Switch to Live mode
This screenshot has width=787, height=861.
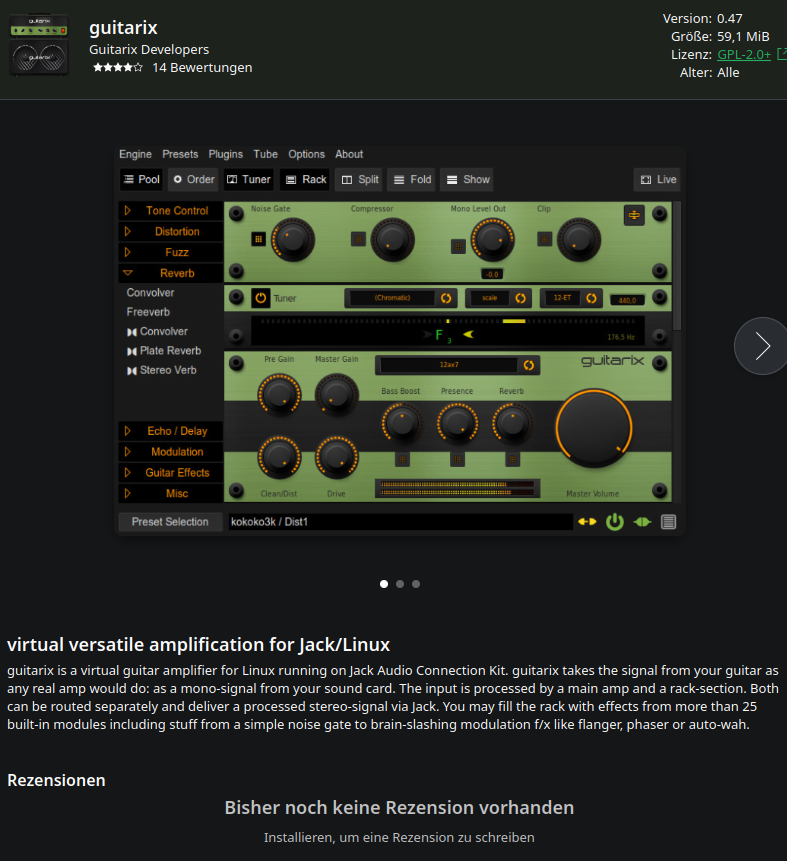click(657, 180)
